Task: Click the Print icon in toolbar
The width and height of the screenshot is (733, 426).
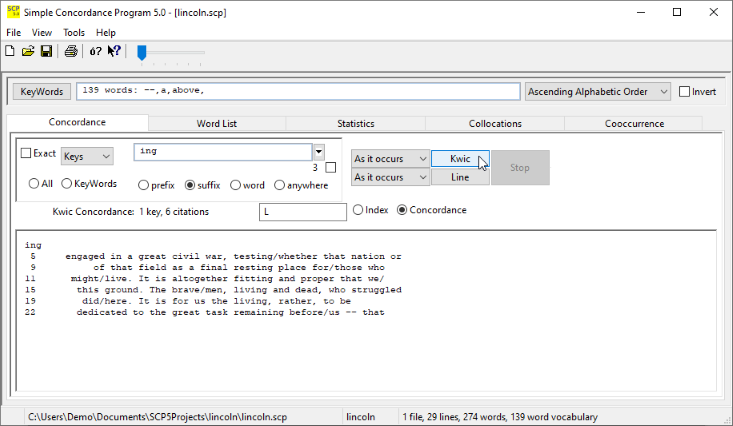Action: 71,51
